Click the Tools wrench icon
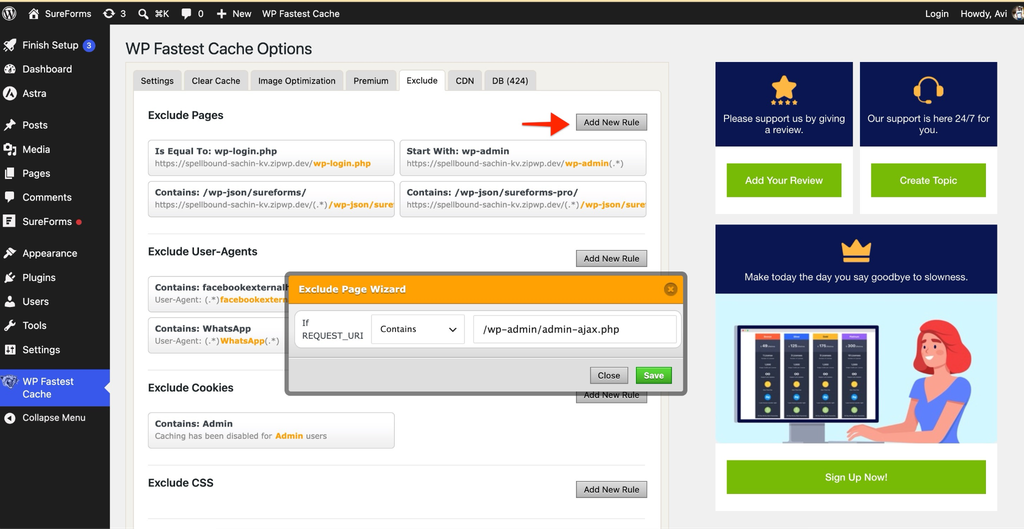1024x529 pixels. [x=10, y=325]
